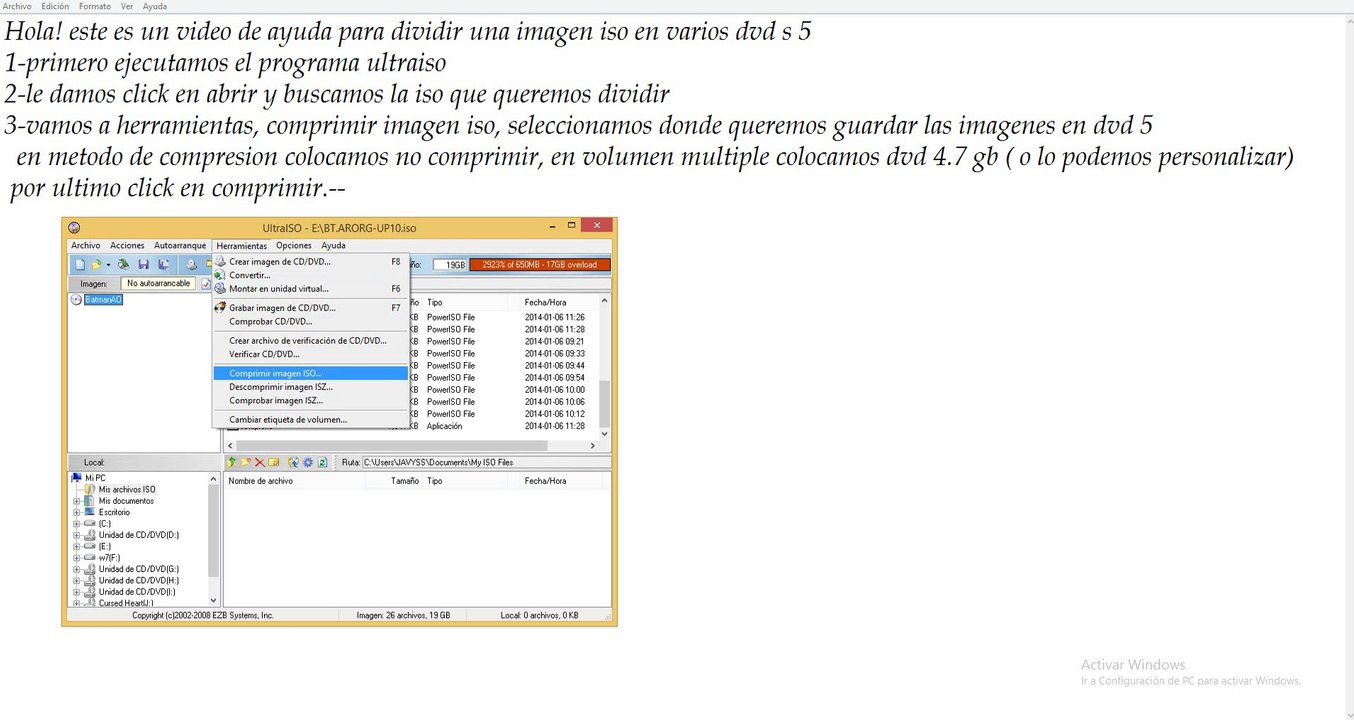Expand the Unidad de CD/DVD(G:) node
This screenshot has height=720, width=1354.
pos(76,569)
